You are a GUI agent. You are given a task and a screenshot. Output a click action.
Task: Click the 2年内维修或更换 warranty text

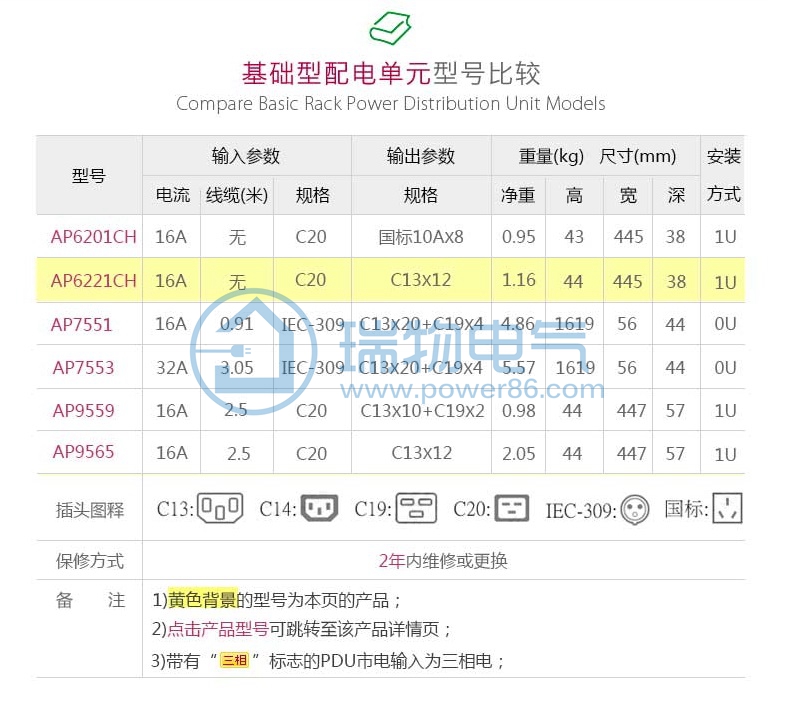point(443,560)
